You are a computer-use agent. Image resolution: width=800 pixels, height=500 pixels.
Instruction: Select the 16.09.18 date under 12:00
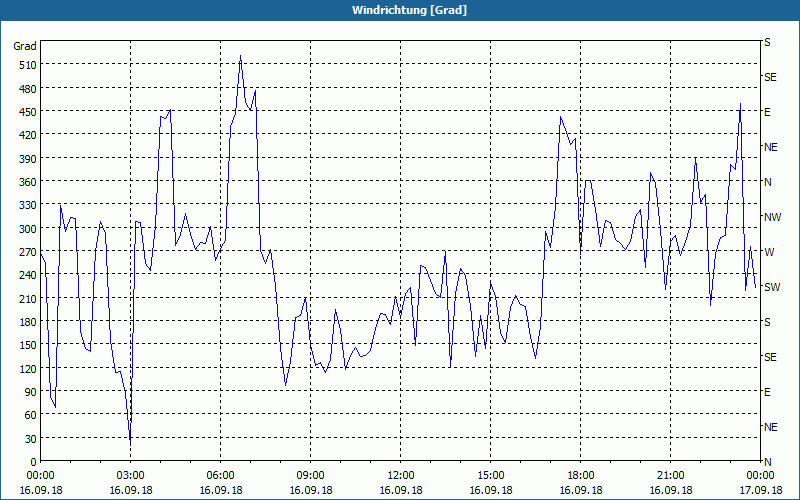coord(401,490)
